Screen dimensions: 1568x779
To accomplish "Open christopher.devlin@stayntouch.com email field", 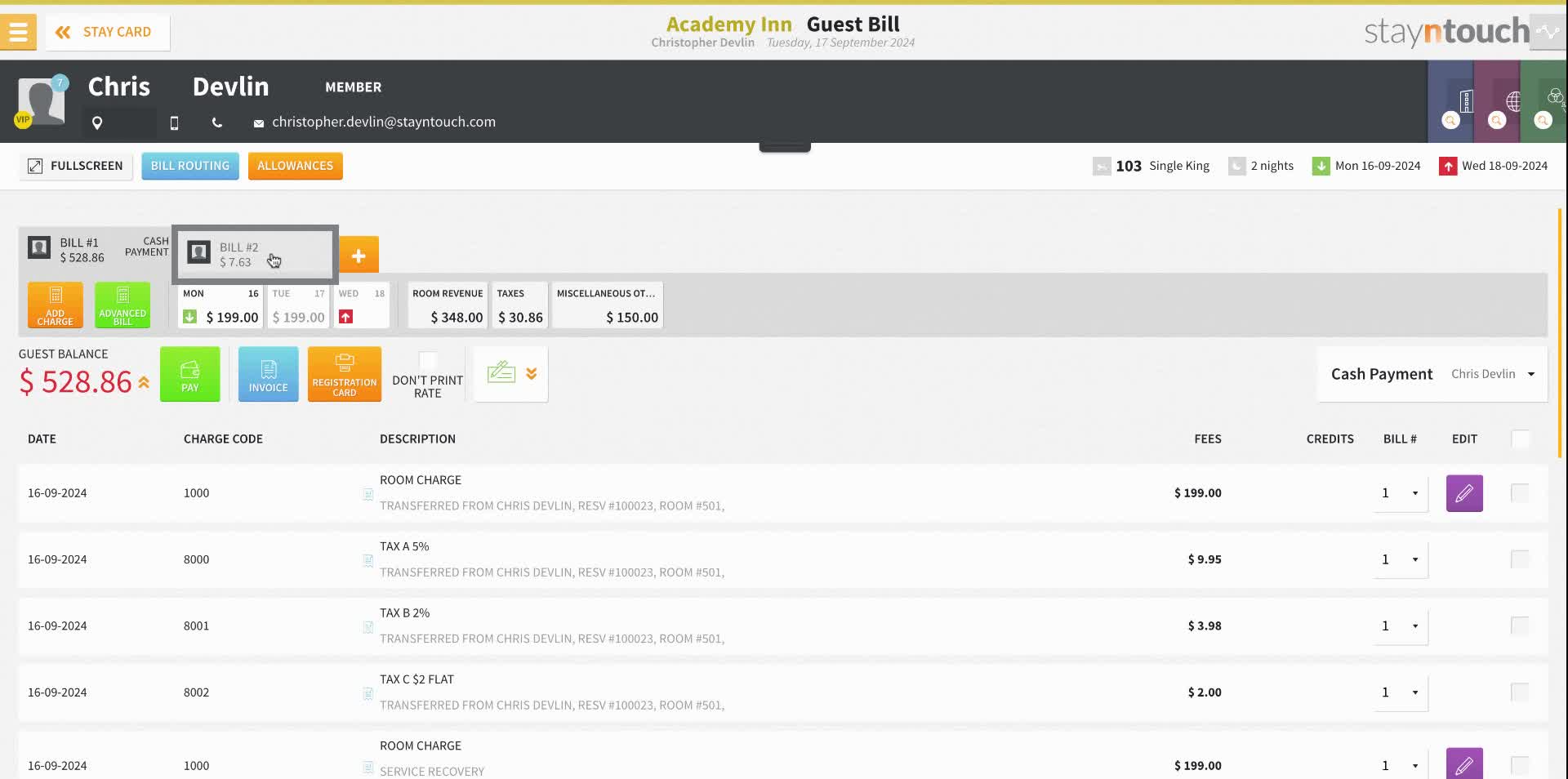I will coord(384,122).
